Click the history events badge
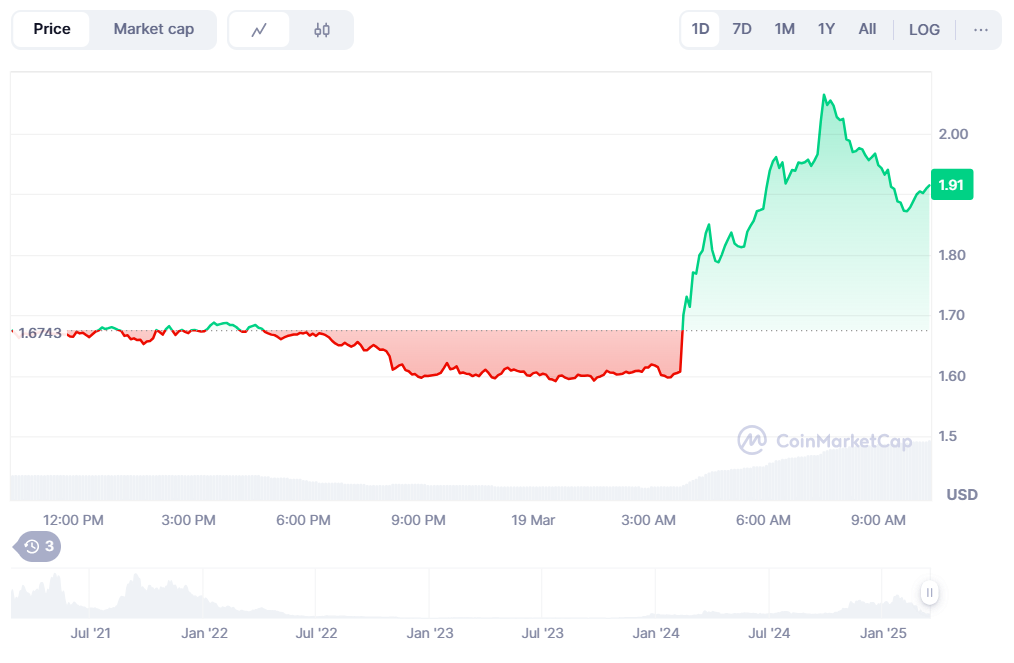 (x=39, y=546)
